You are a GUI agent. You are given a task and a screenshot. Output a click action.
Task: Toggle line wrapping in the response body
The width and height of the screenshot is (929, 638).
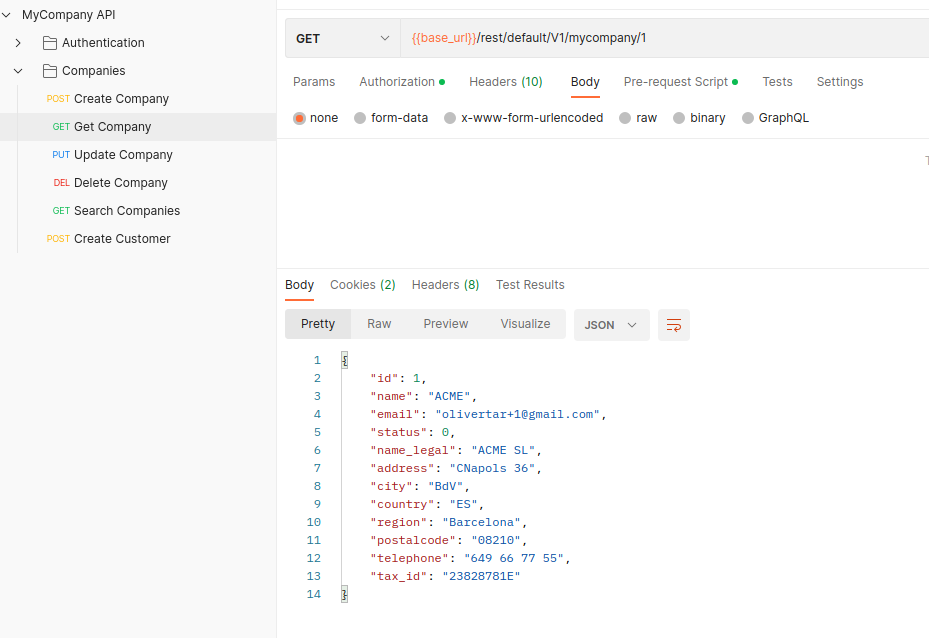tap(673, 324)
